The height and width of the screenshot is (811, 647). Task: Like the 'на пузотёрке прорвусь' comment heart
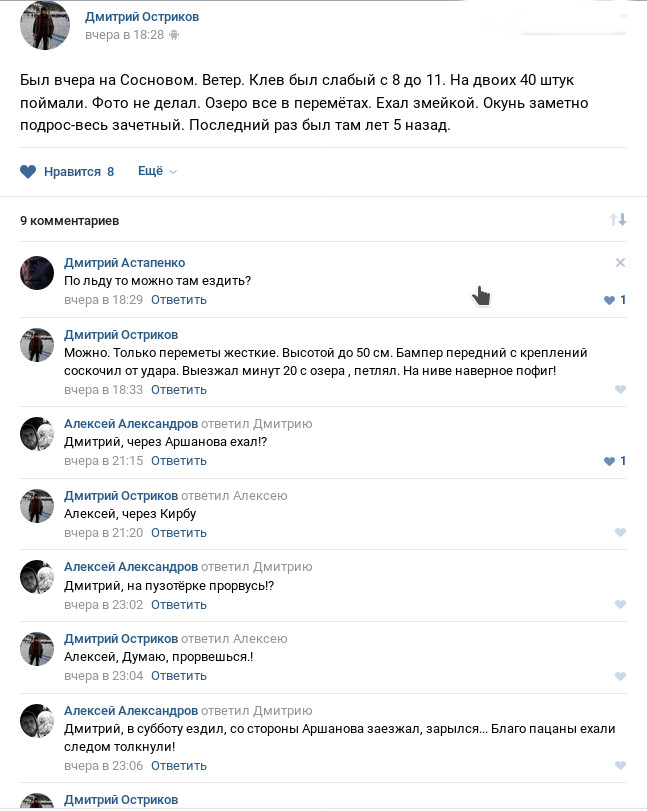[x=620, y=604]
